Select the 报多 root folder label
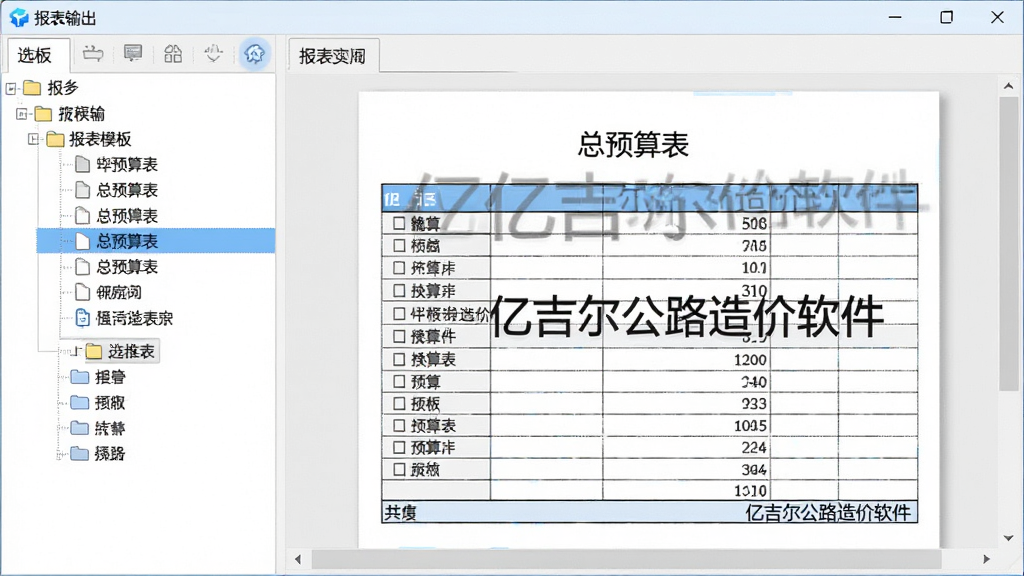This screenshot has height=576, width=1024. pos(63,88)
